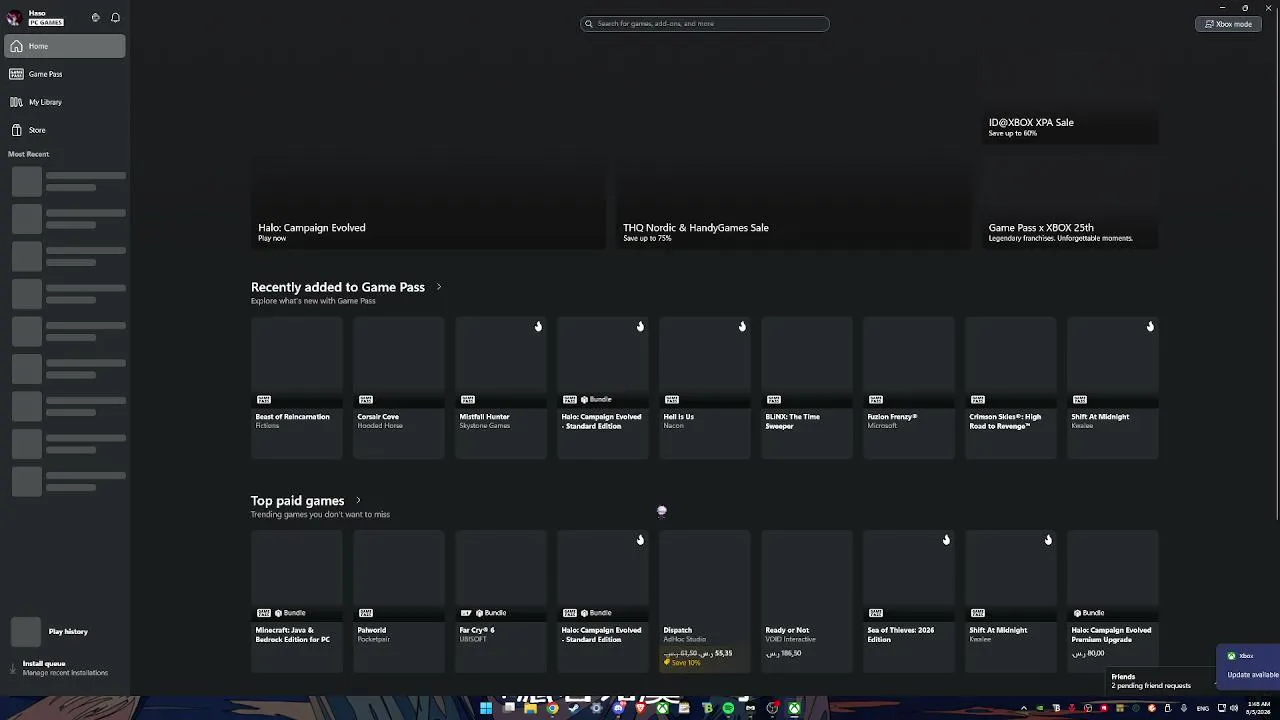Expand Recently added to Game Pass chevron

click(x=438, y=287)
